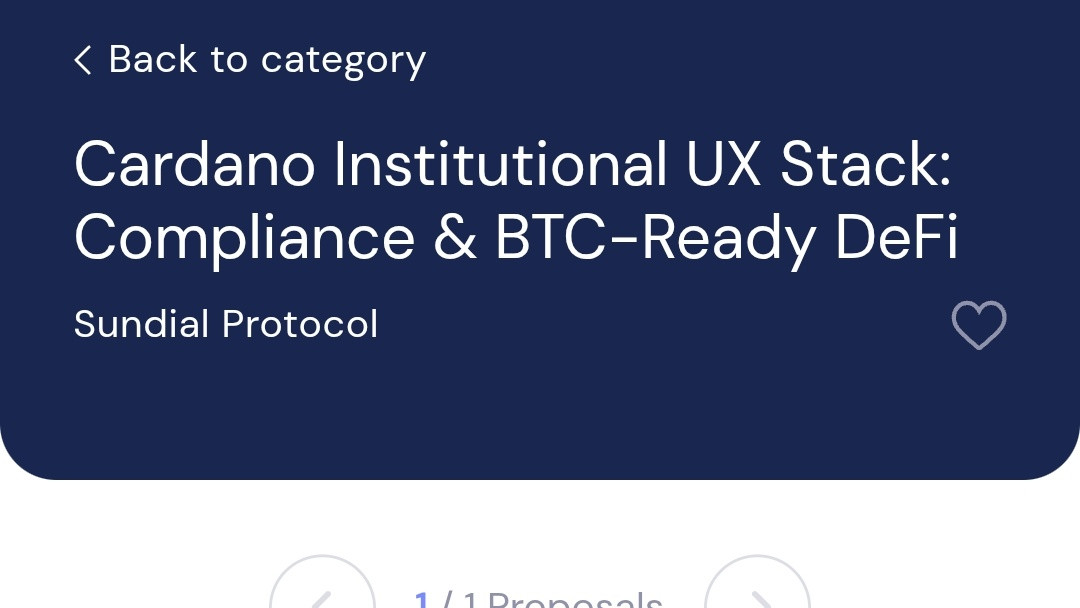The width and height of the screenshot is (1080, 608).
Task: Click the word Back beside the chevron
Action: pos(153,59)
